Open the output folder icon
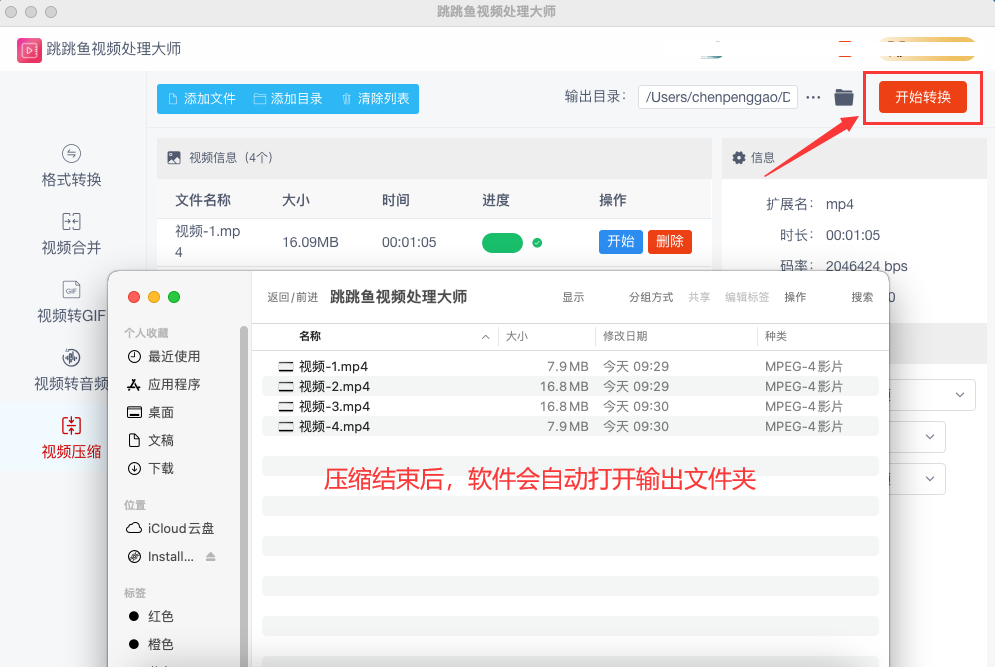 843,97
